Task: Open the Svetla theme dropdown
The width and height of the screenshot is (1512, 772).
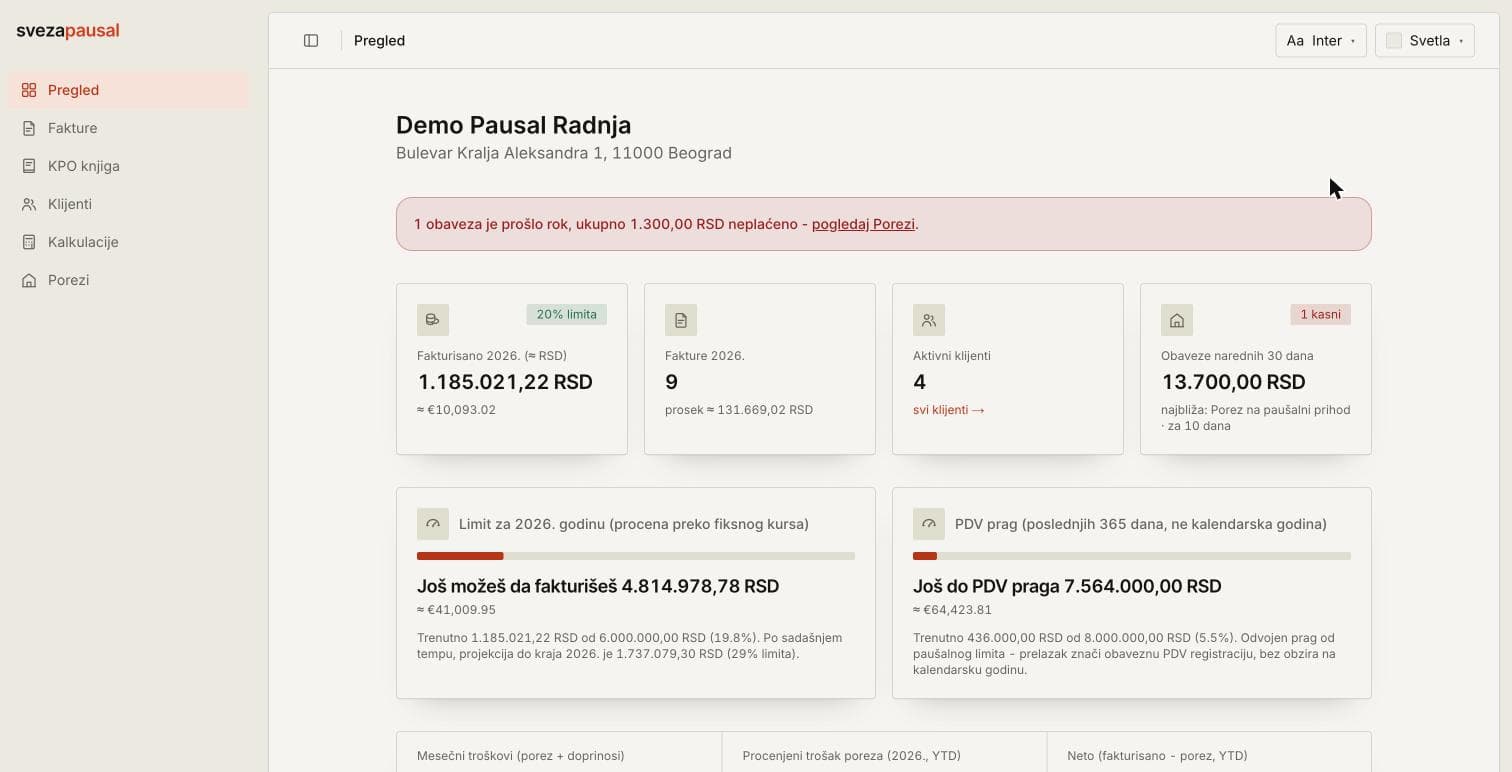Action: tap(1425, 41)
